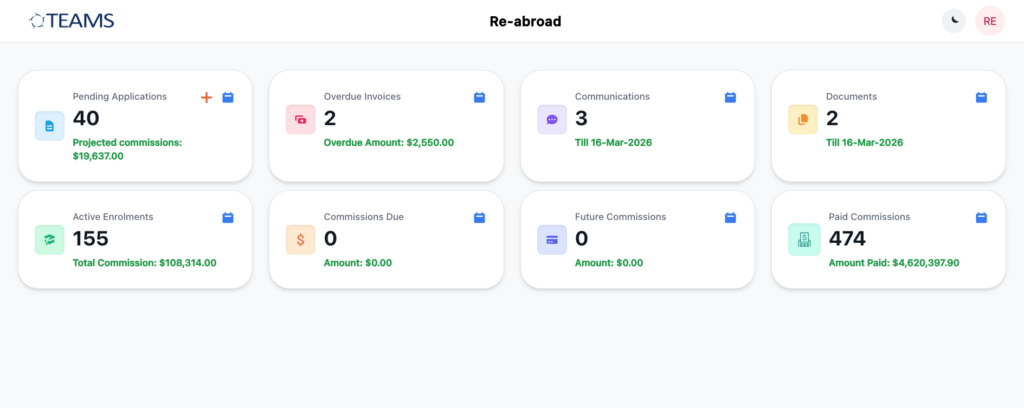Click calendar icon on Overdue Invoices card
The width and height of the screenshot is (1024, 408).
[479, 97]
